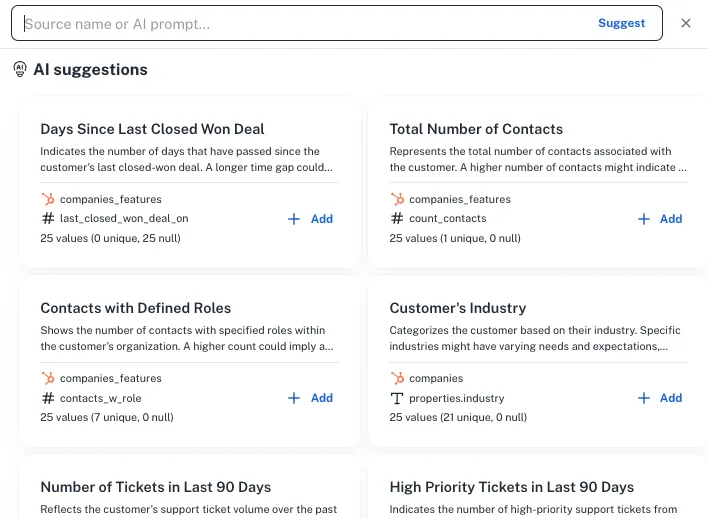The height and width of the screenshot is (518, 708).
Task: Select the Customer's Industry card title
Action: point(457,308)
